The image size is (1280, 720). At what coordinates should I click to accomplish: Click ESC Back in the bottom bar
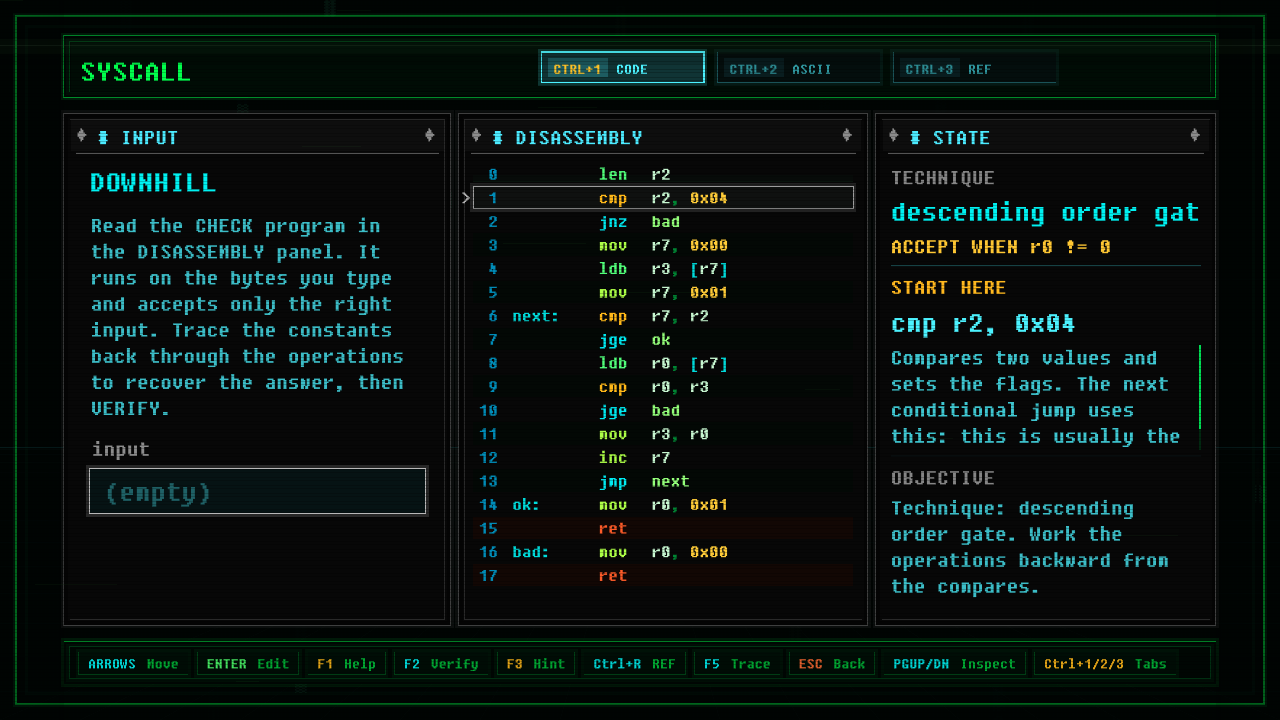831,664
